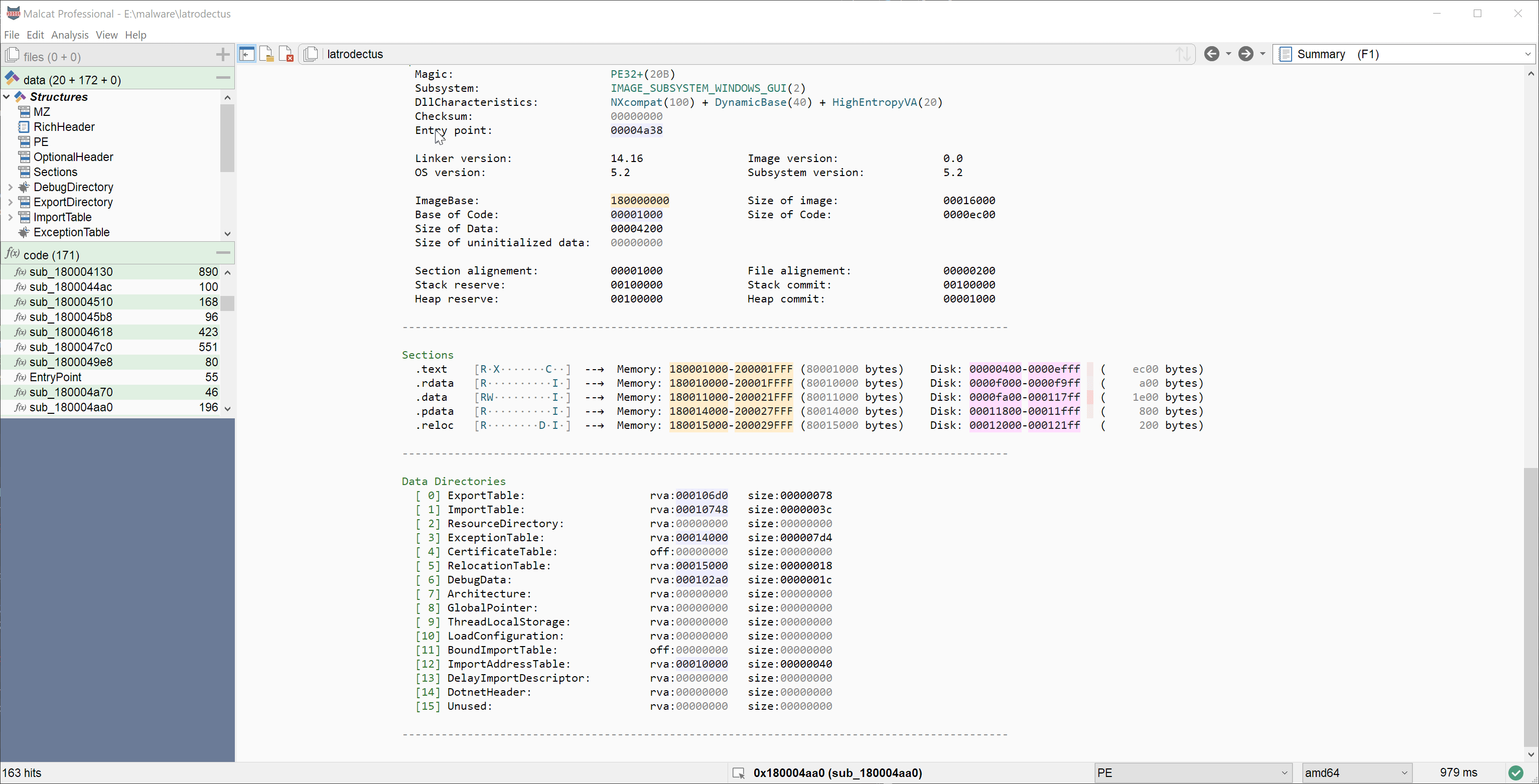The height and width of the screenshot is (784, 1539).
Task: Click the .reloc section name
Action: click(435, 425)
